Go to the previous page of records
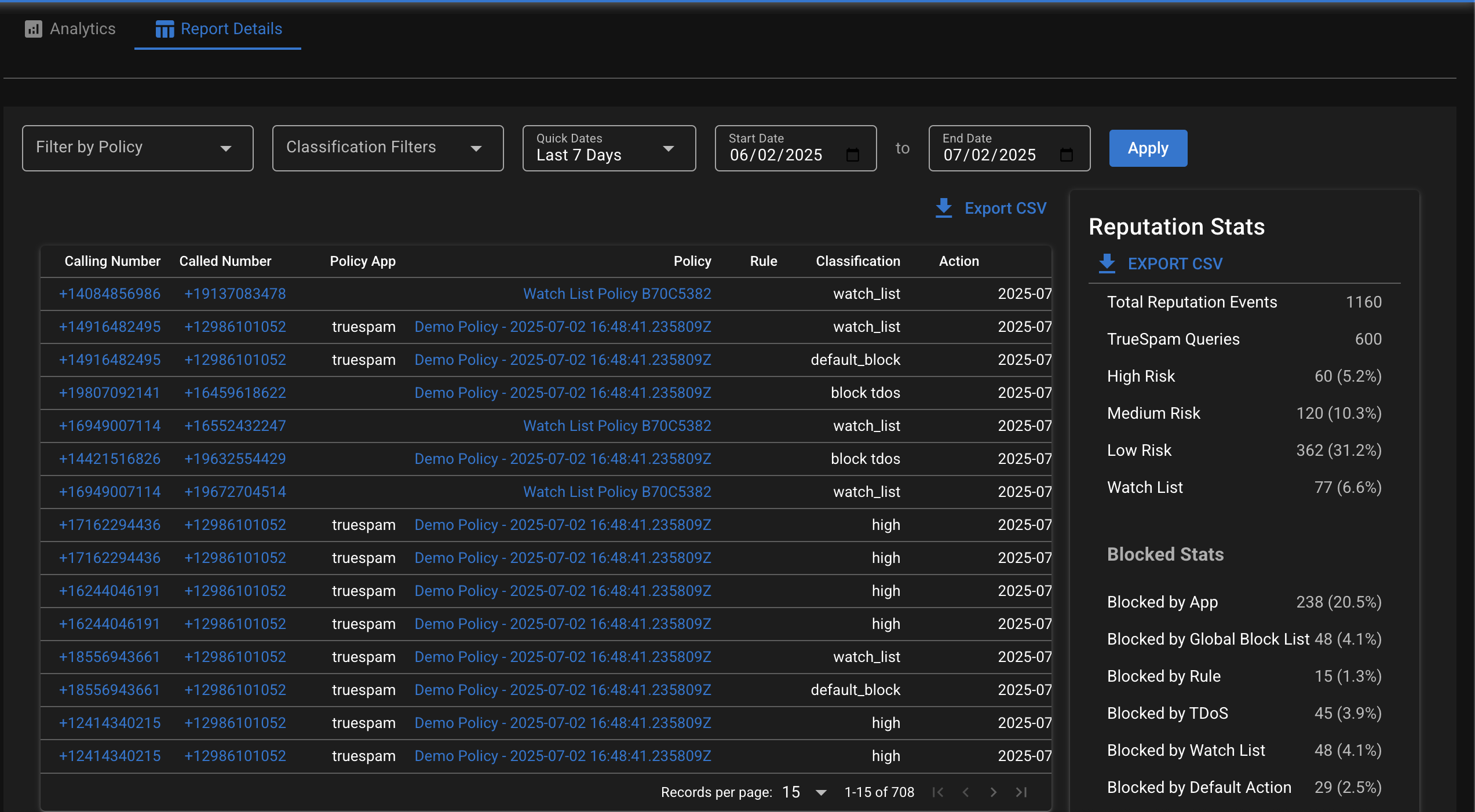The image size is (1475, 812). tap(965, 792)
